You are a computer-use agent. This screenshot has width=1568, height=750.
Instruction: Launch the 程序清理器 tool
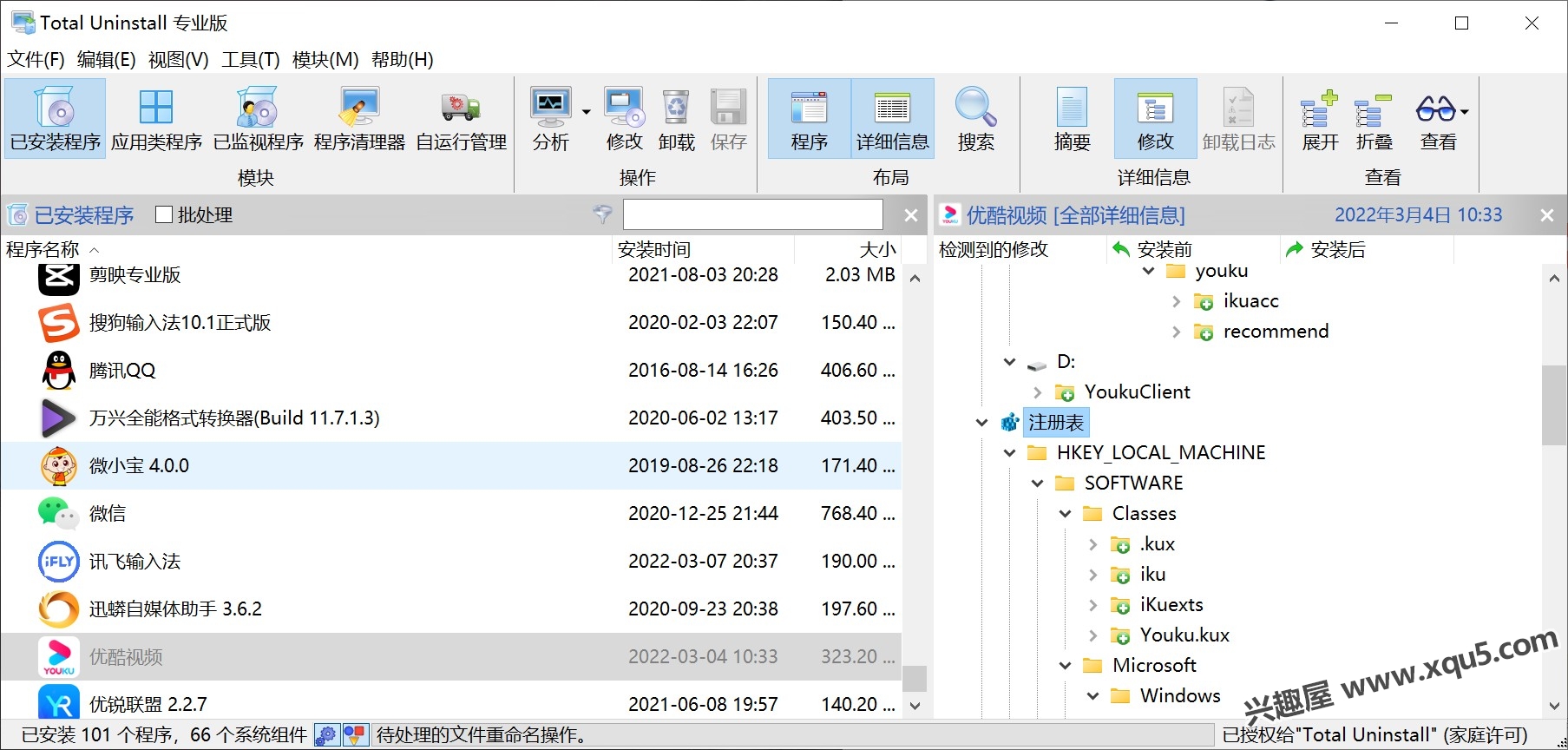359,119
